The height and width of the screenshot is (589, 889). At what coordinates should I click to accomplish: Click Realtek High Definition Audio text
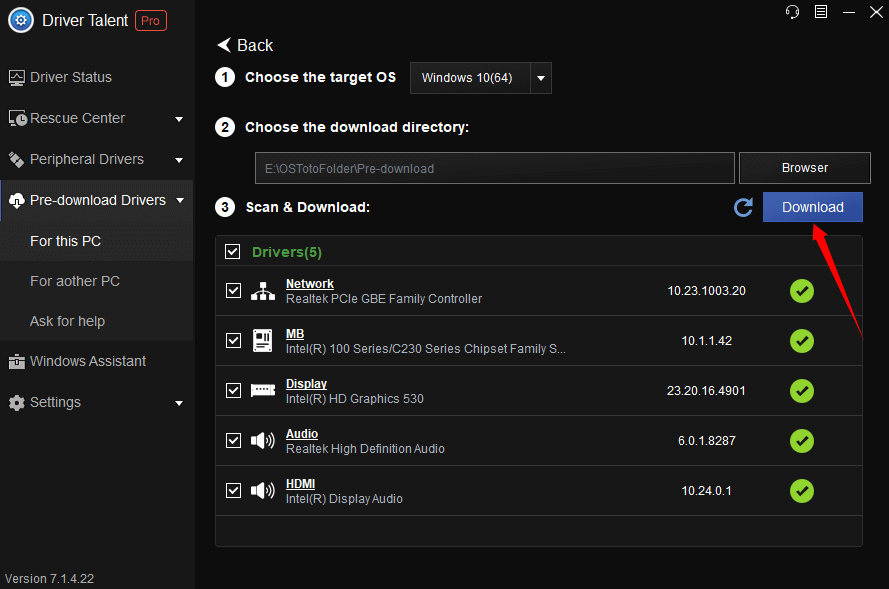pos(365,449)
